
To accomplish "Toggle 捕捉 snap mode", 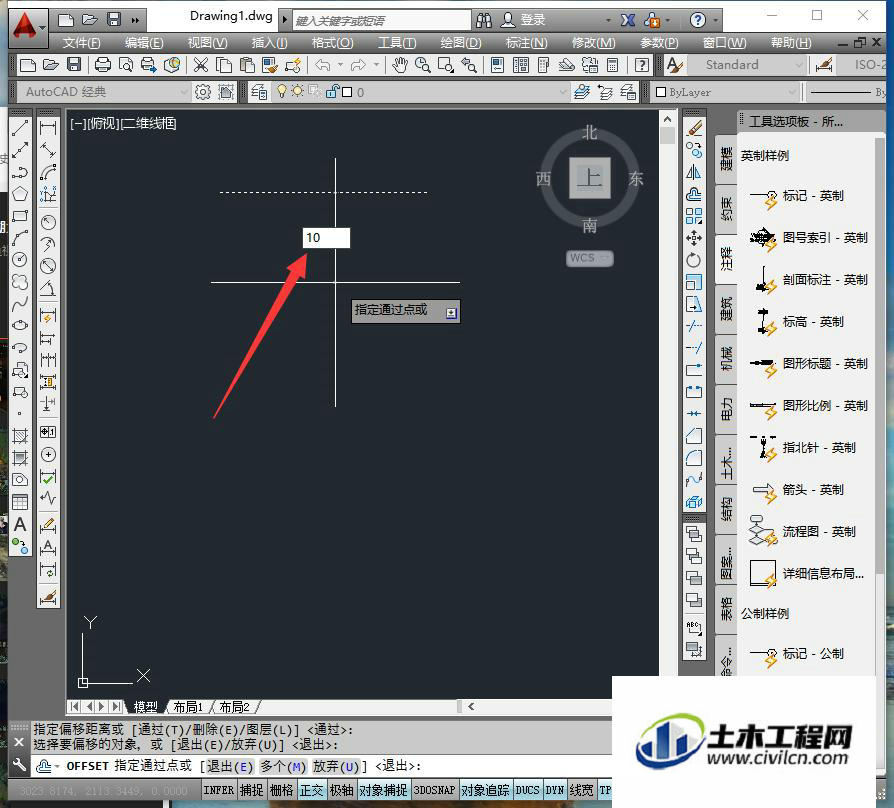I will point(251,790).
